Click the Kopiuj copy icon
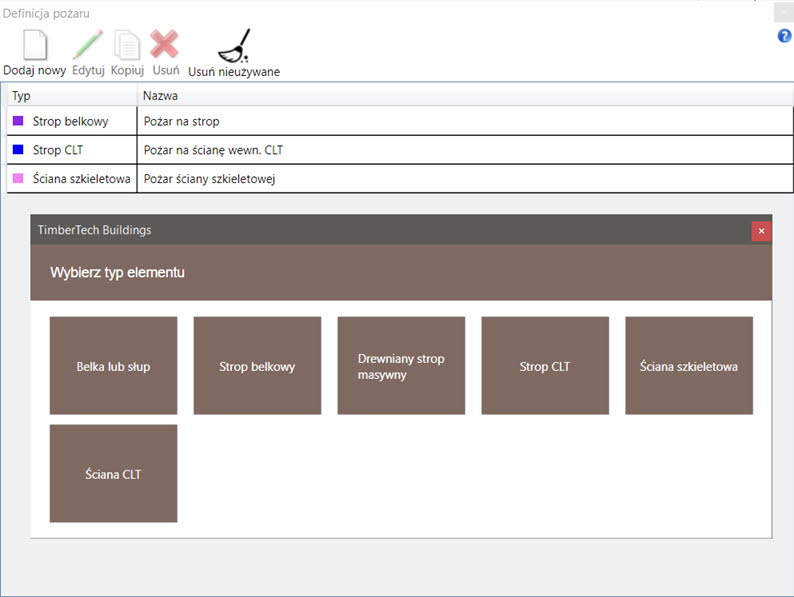 coord(127,46)
